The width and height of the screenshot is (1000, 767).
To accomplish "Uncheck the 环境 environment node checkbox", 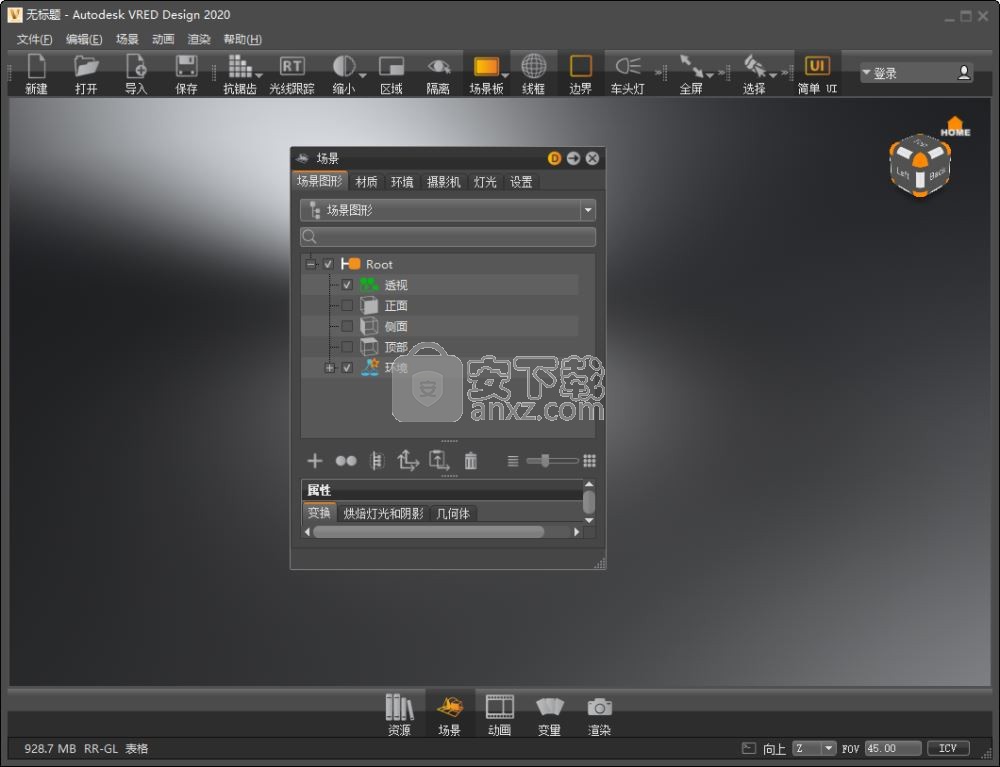I will point(347,368).
